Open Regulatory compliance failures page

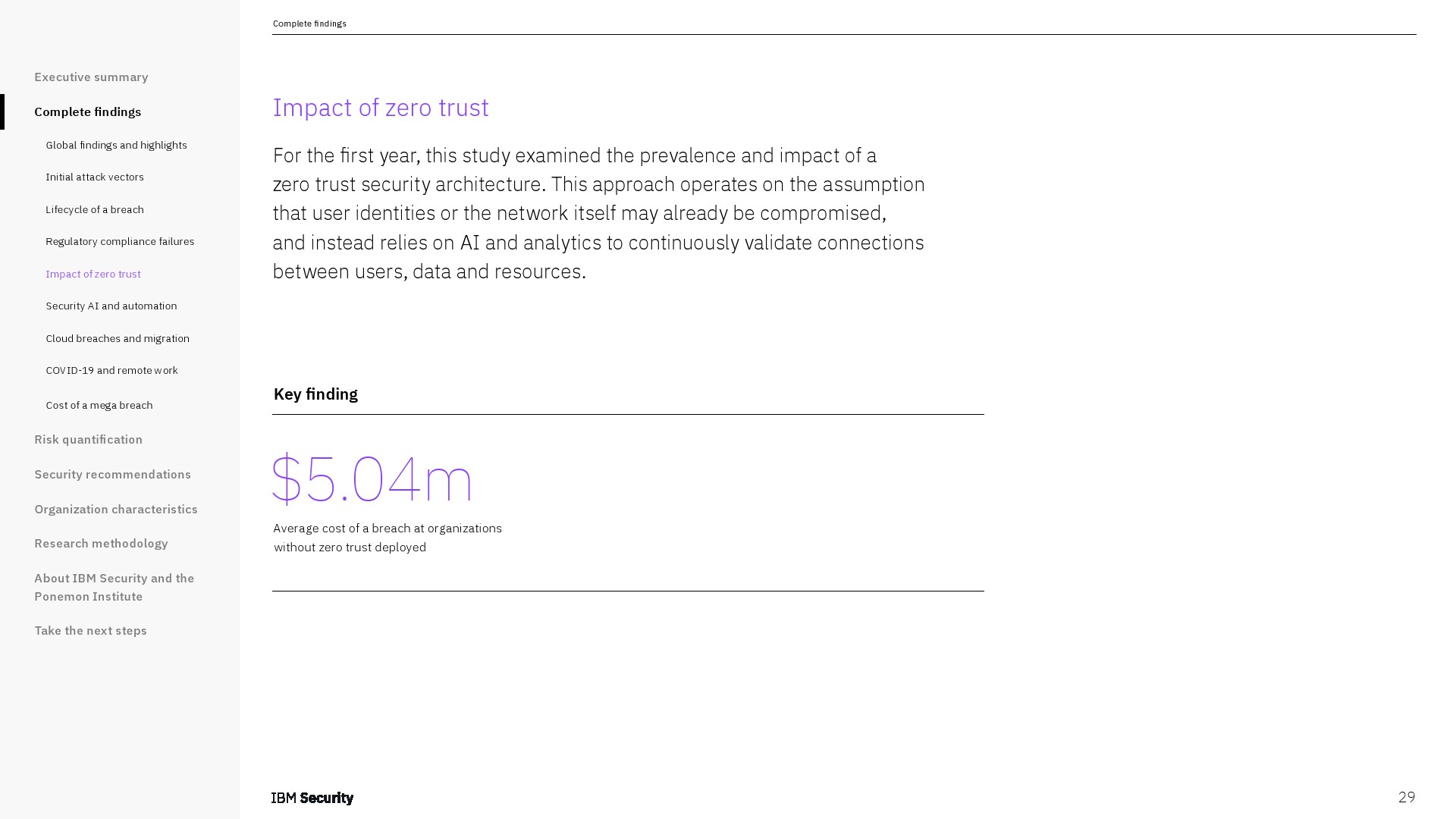click(120, 242)
